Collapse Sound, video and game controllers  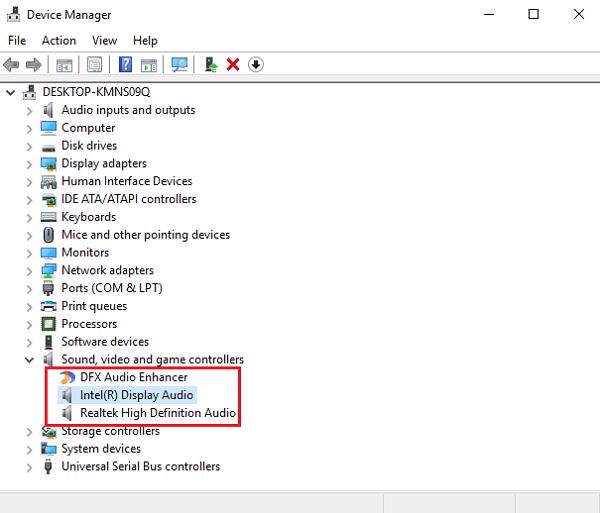29,360
